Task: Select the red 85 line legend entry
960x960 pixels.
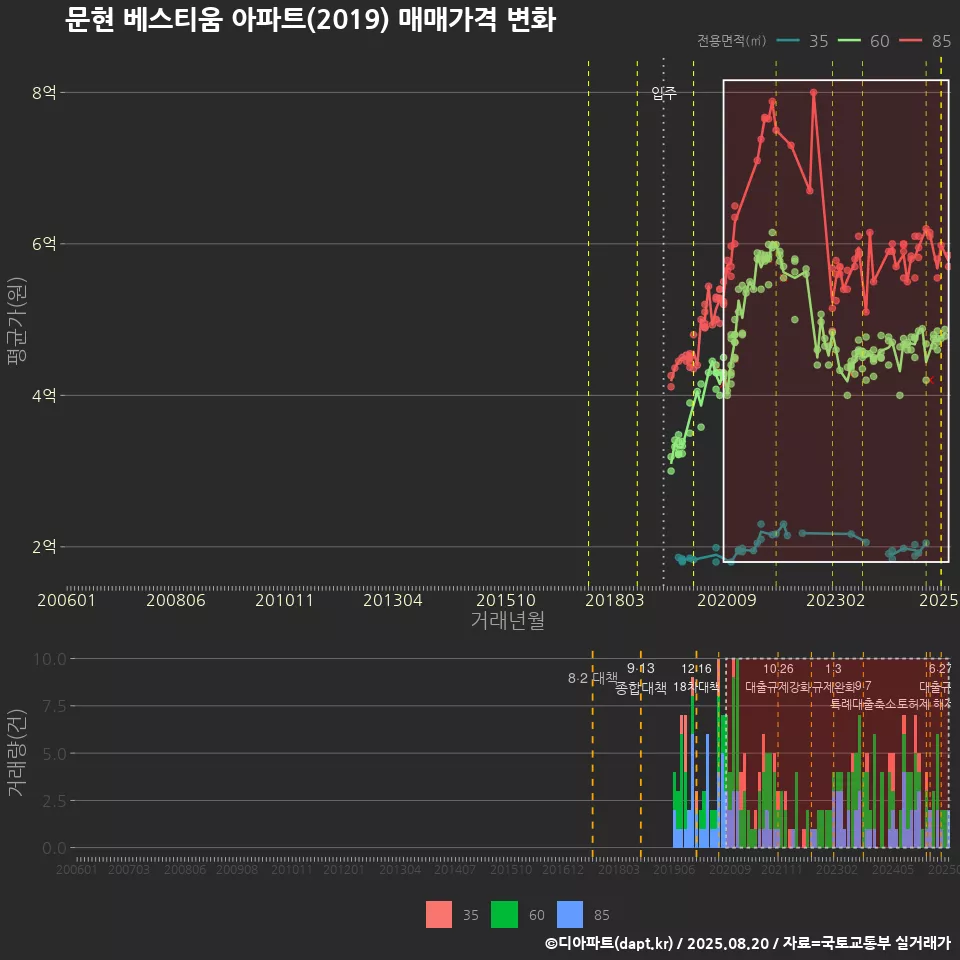Action: (x=925, y=41)
